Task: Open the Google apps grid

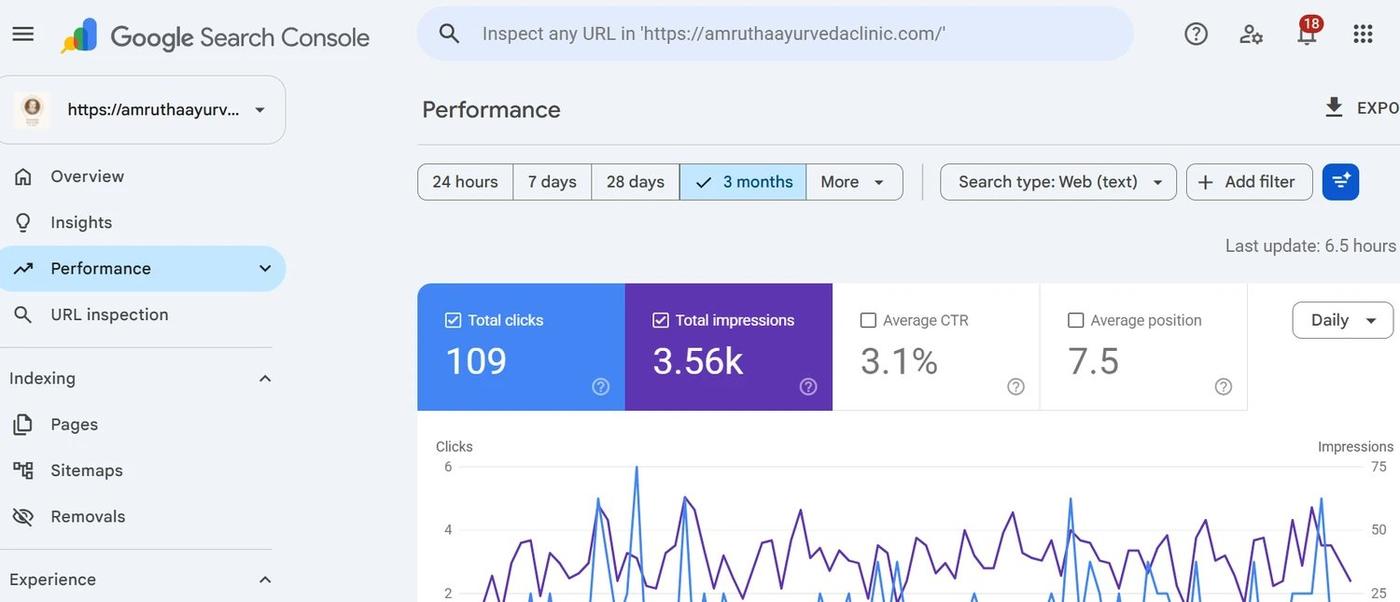Action: (x=1363, y=34)
